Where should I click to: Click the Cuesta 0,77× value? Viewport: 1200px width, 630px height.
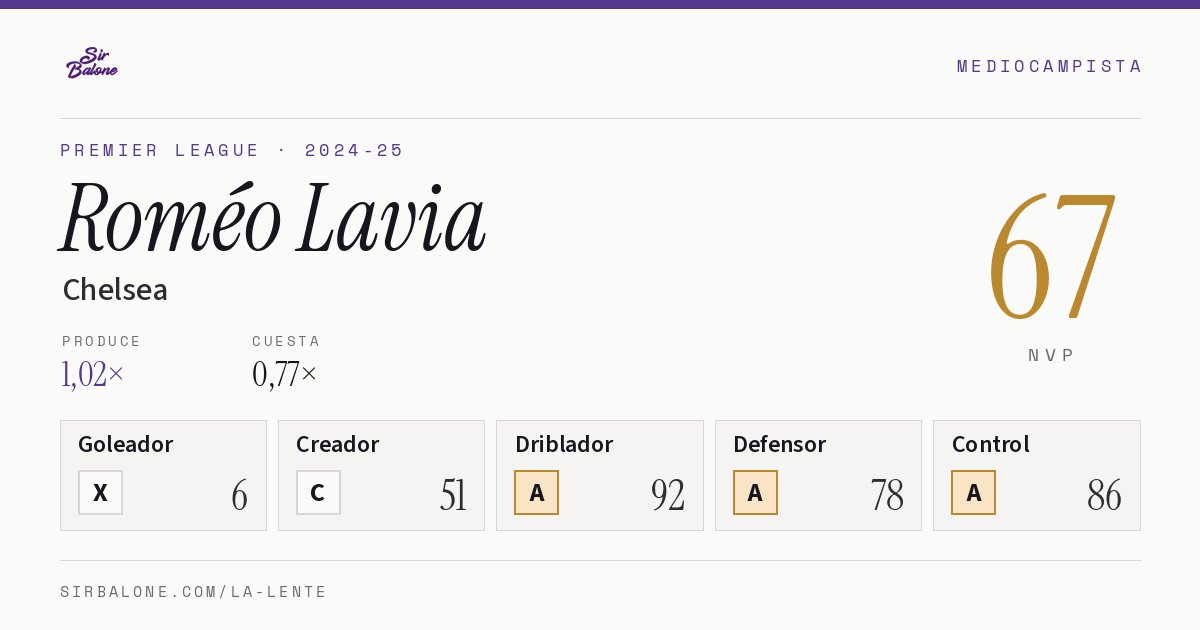tap(285, 374)
